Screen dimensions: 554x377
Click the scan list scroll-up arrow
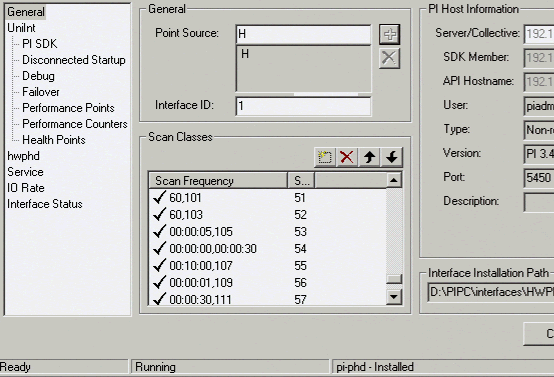[394, 181]
